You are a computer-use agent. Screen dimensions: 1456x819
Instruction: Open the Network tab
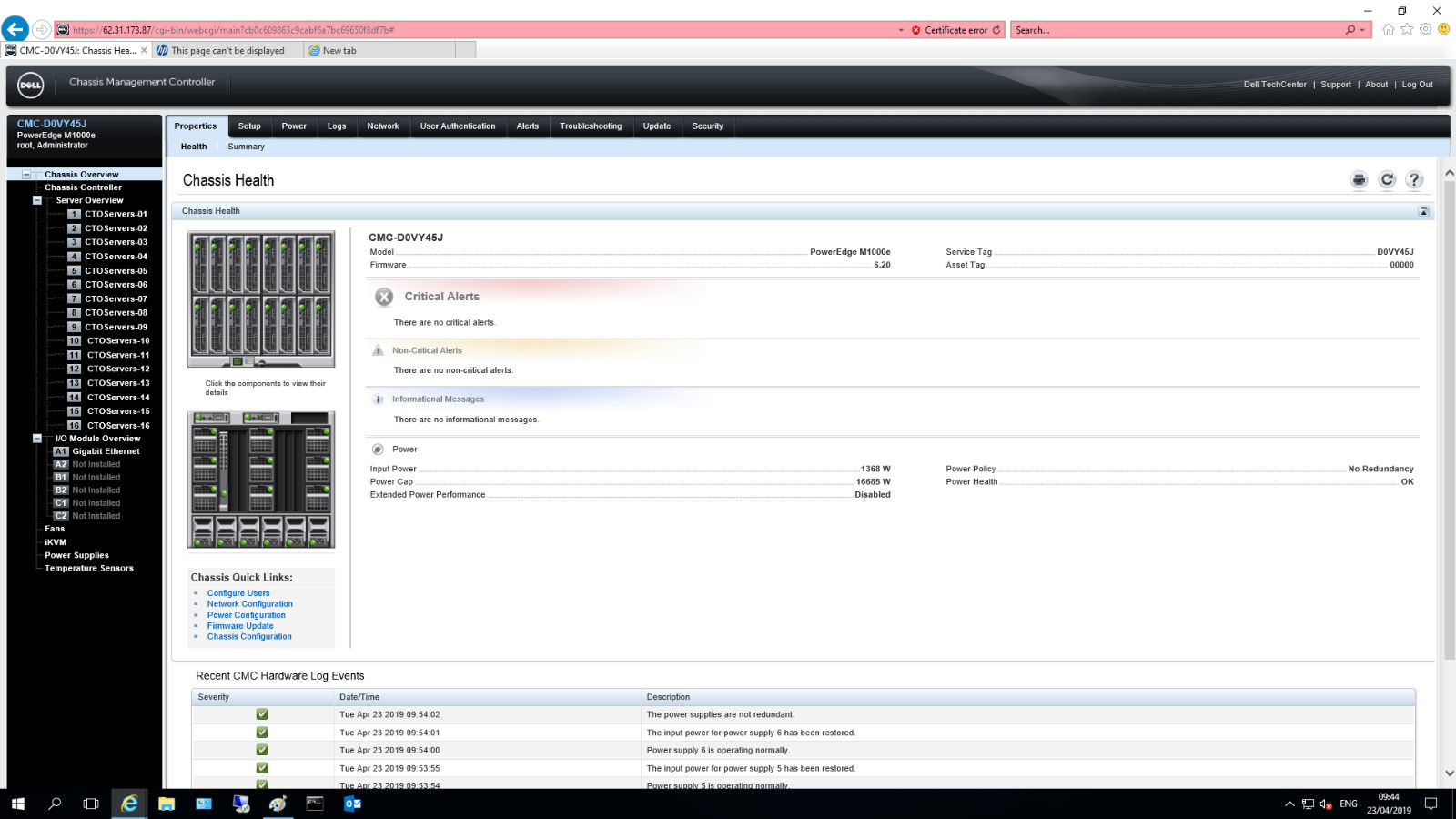[x=383, y=126]
